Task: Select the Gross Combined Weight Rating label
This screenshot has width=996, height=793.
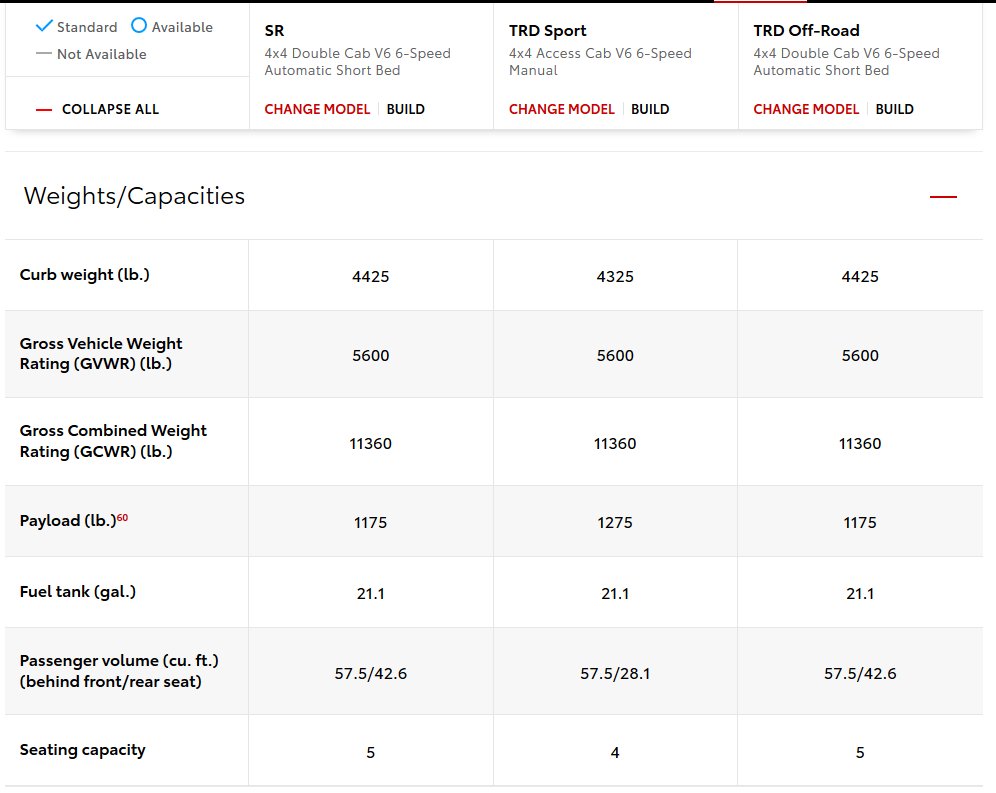Action: [x=113, y=441]
